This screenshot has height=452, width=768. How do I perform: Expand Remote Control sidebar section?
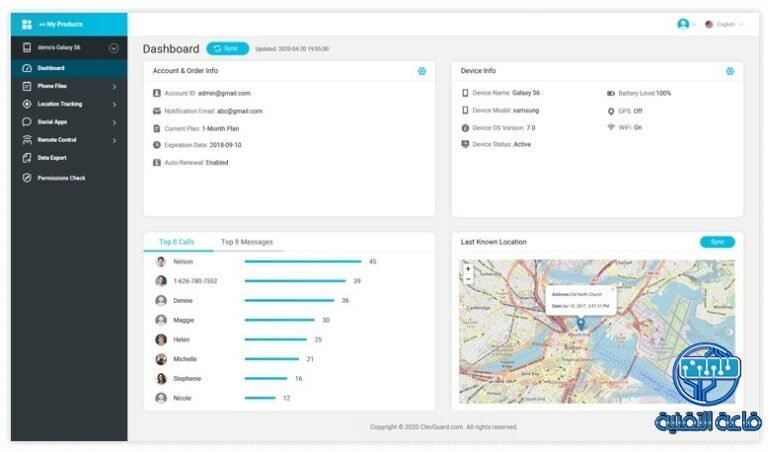click(114, 140)
